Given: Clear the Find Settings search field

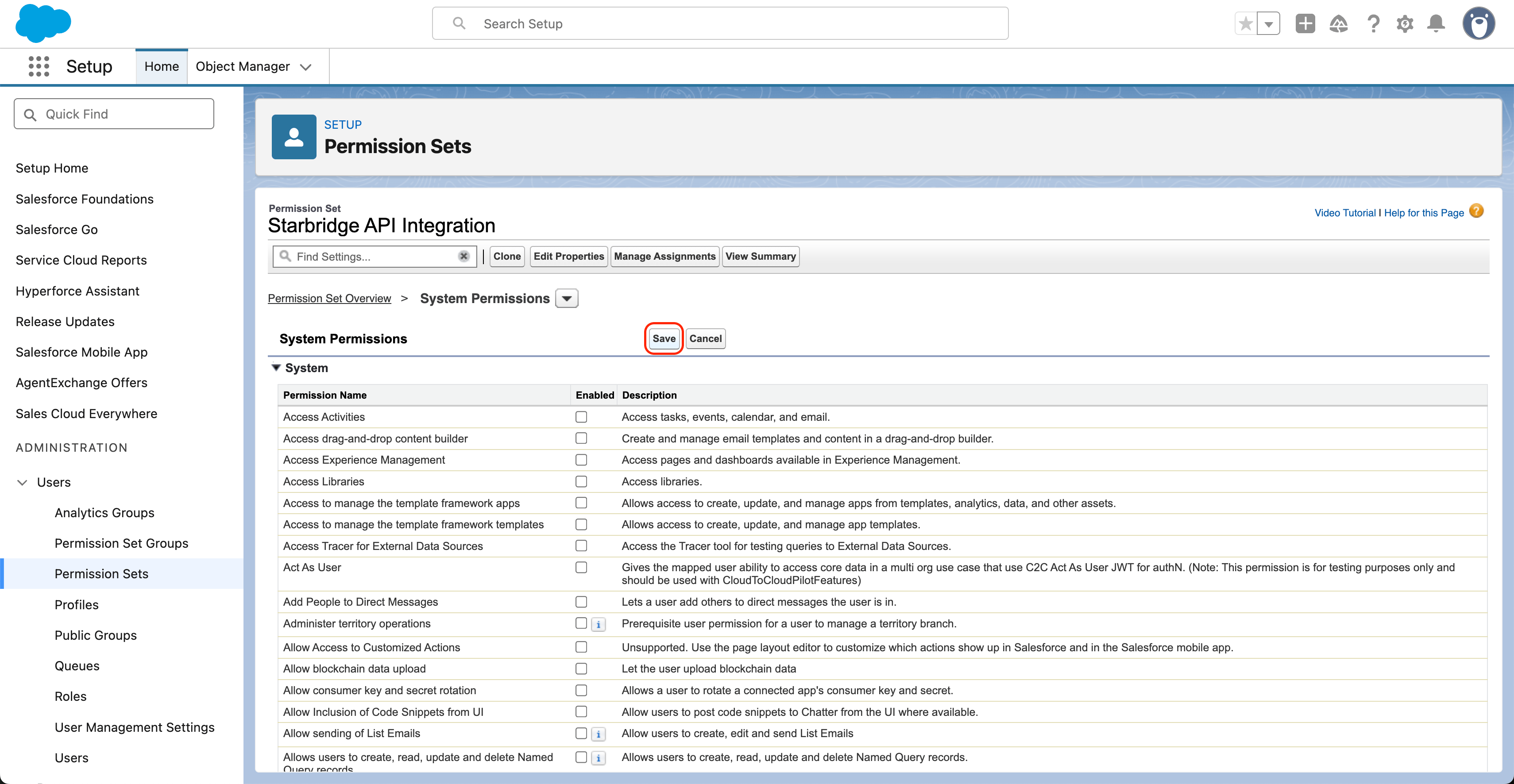Looking at the screenshot, I should tap(464, 257).
